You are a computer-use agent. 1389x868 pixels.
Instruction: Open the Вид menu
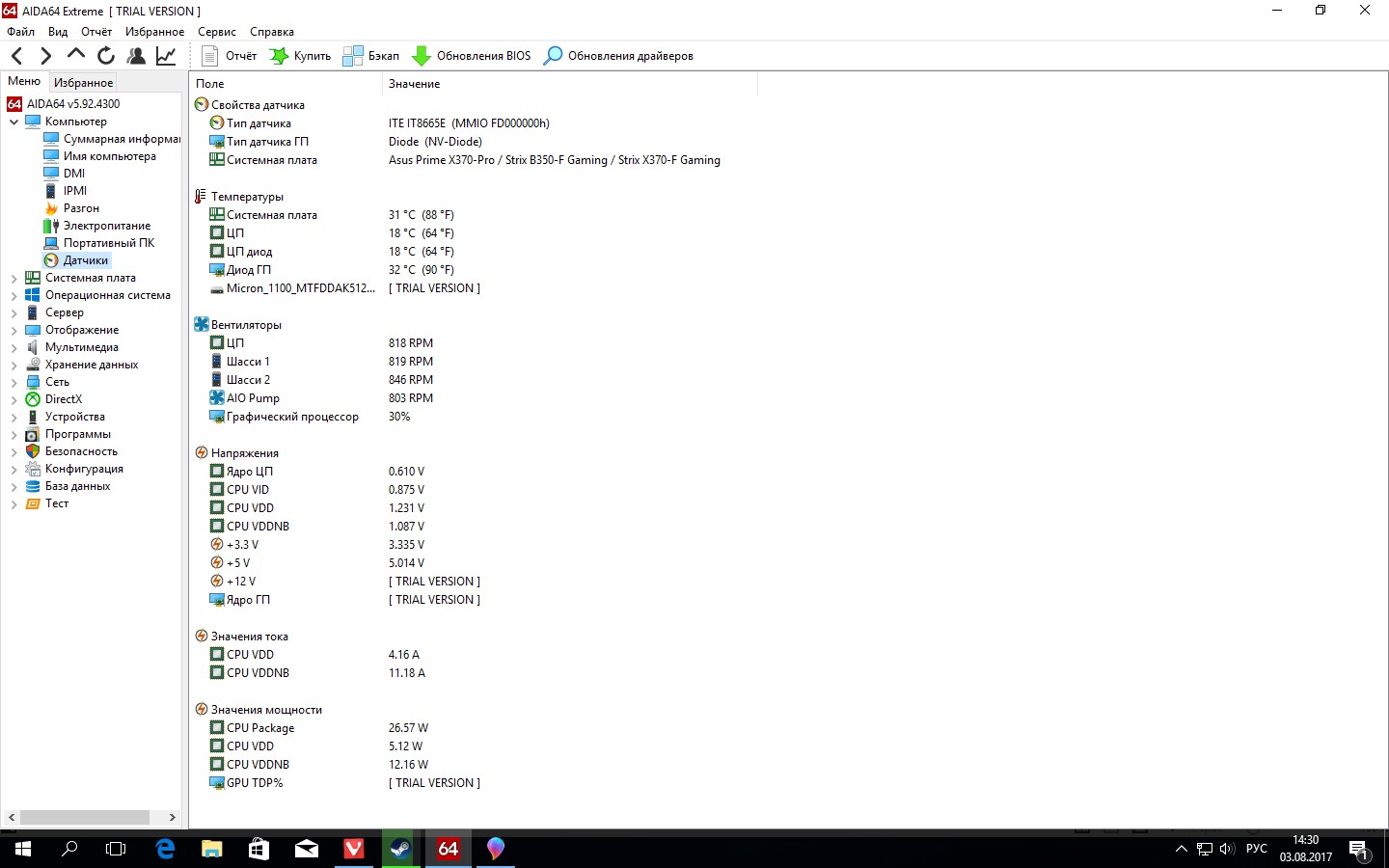(58, 32)
